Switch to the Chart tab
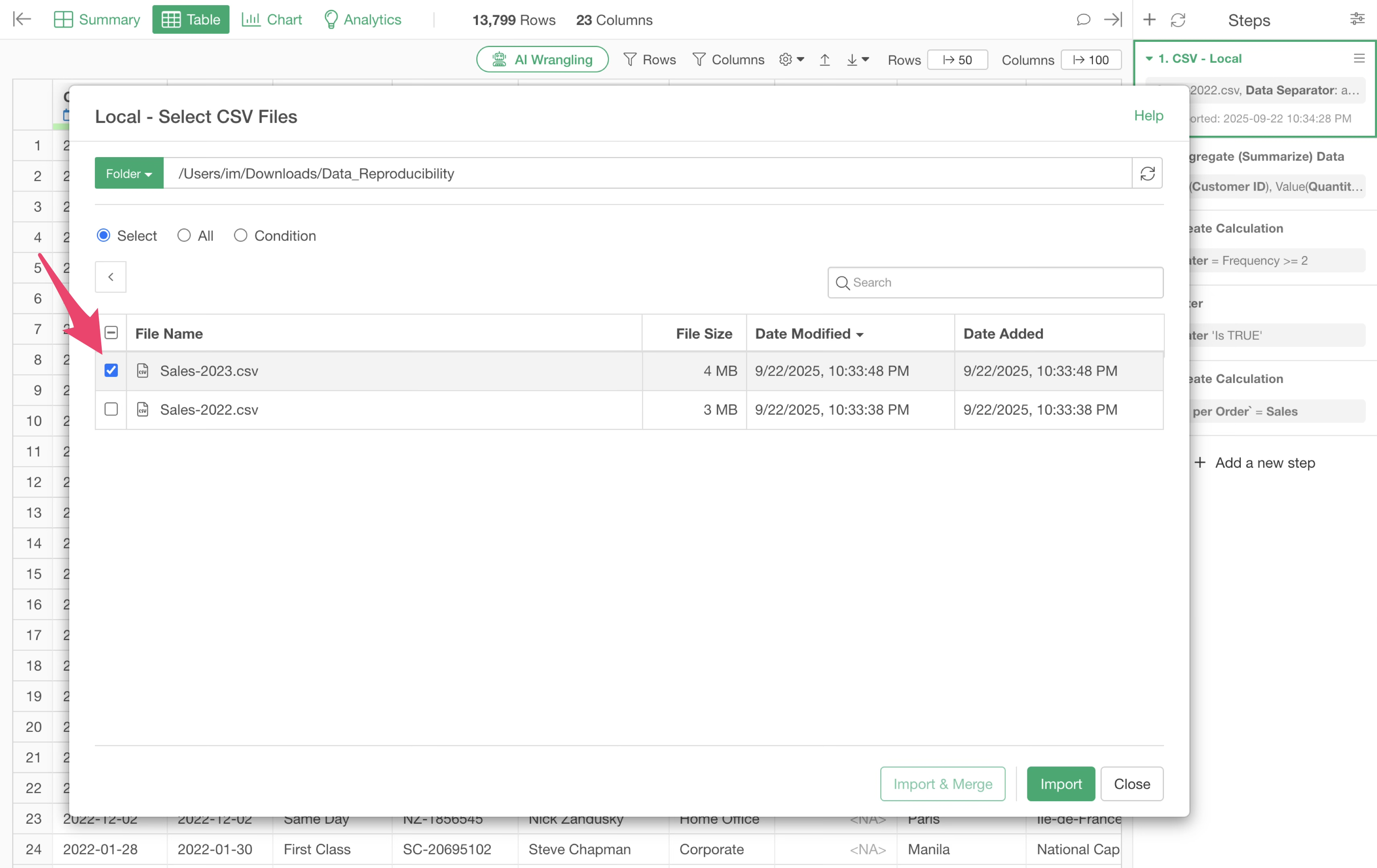The image size is (1377, 868). pyautogui.click(x=272, y=19)
